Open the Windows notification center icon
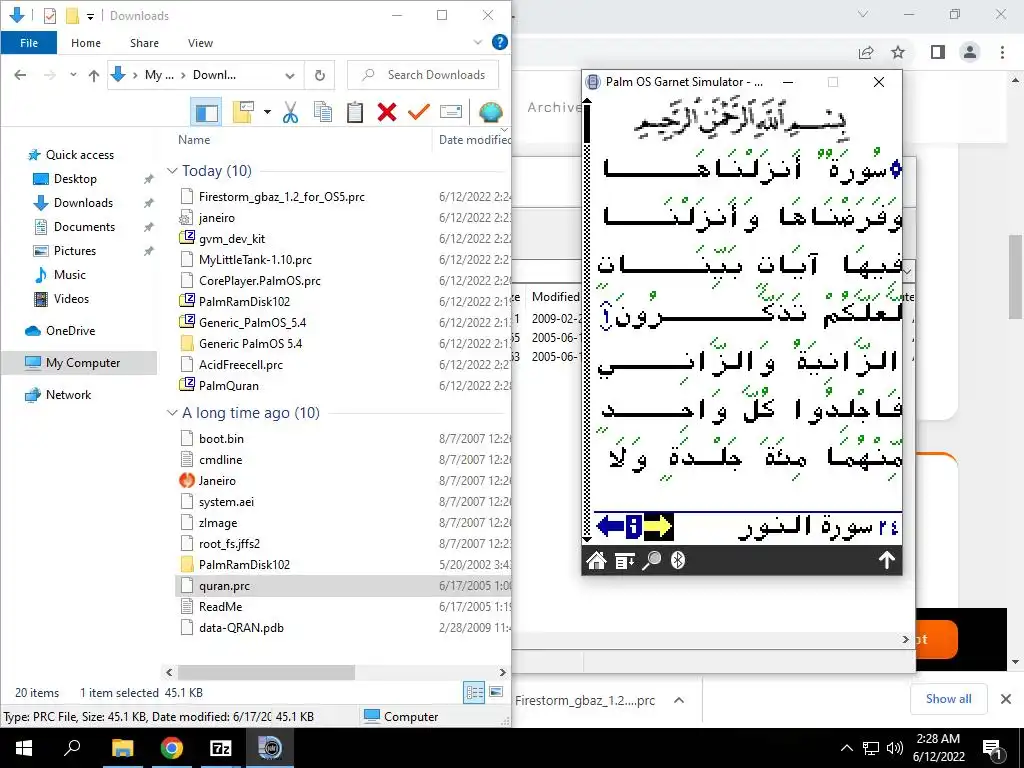Screen dimensions: 1024x768 pyautogui.click(x=992, y=749)
